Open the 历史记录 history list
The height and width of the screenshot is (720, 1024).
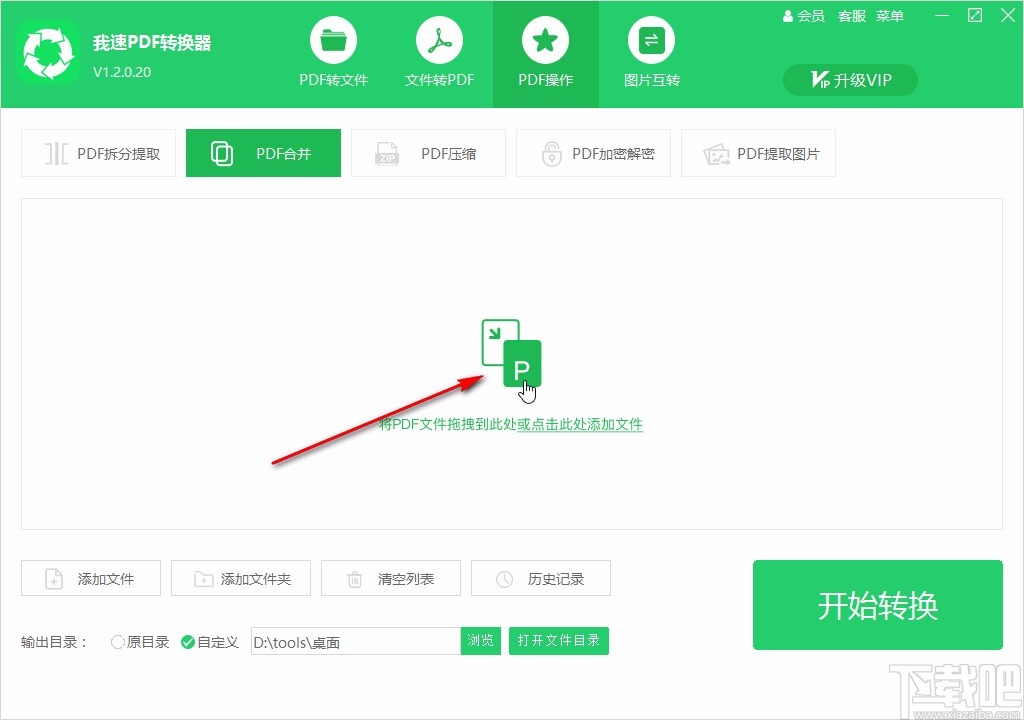tap(540, 578)
